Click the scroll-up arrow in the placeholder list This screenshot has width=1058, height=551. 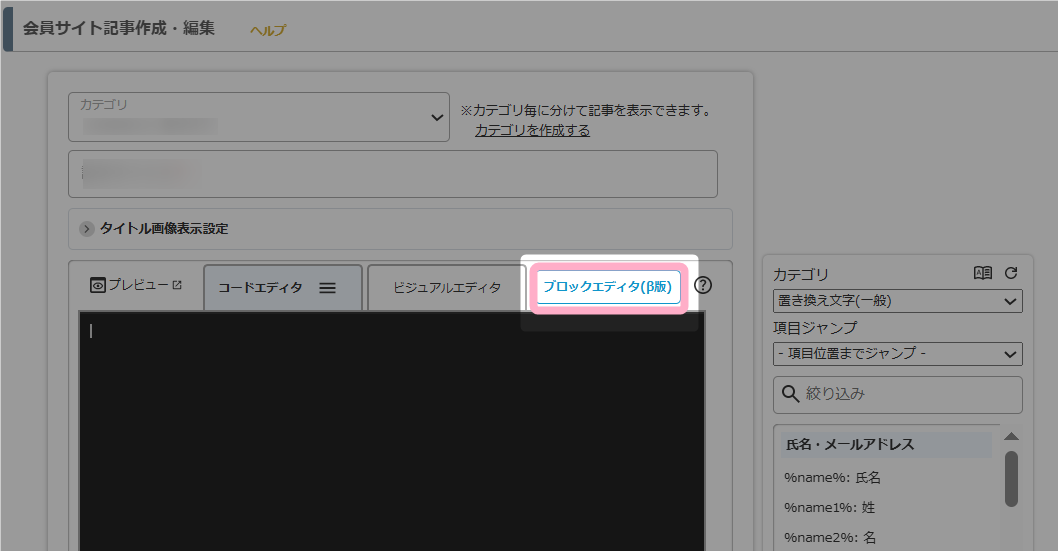click(x=1011, y=436)
